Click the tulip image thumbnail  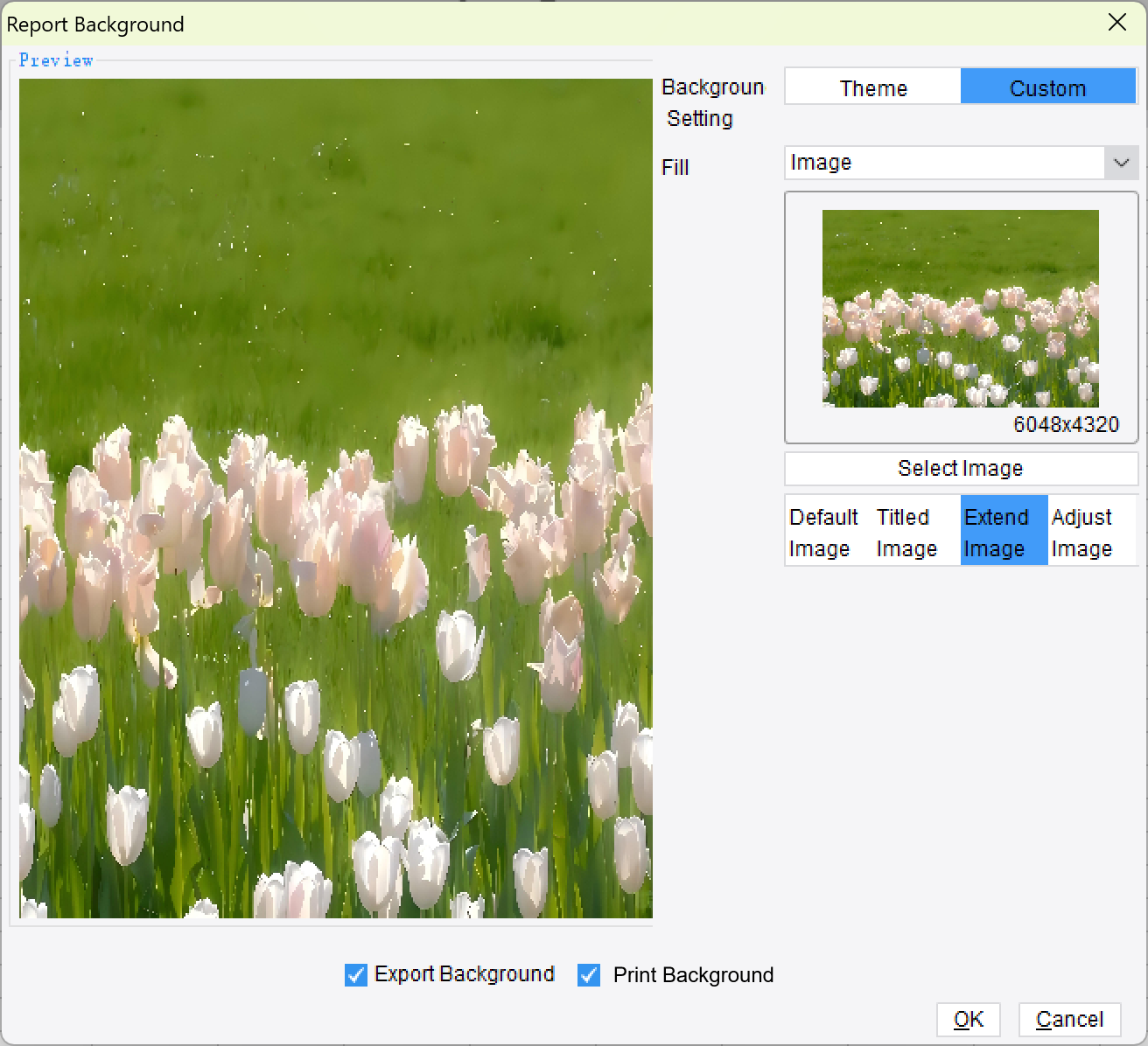[960, 308]
